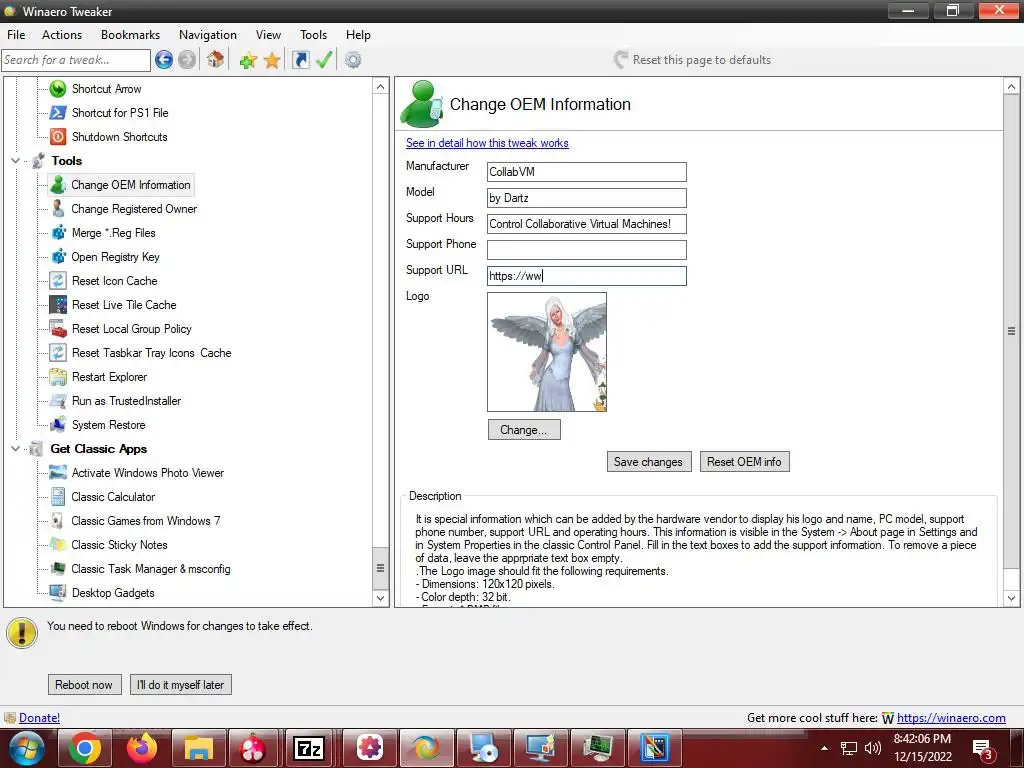Image resolution: width=1024 pixels, height=768 pixels.
Task: Click the Back navigation arrow icon
Action: tap(164, 60)
